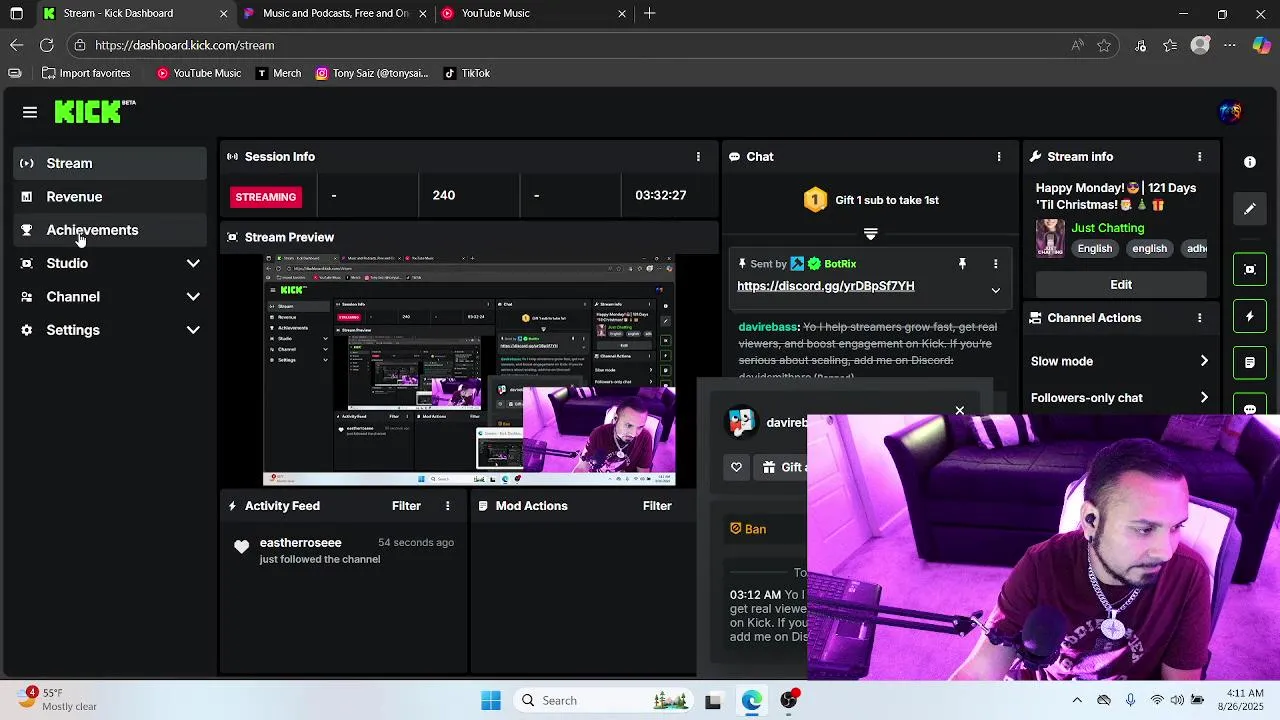
Task: Click the info circle icon in right rail
Action: [x=1249, y=162]
